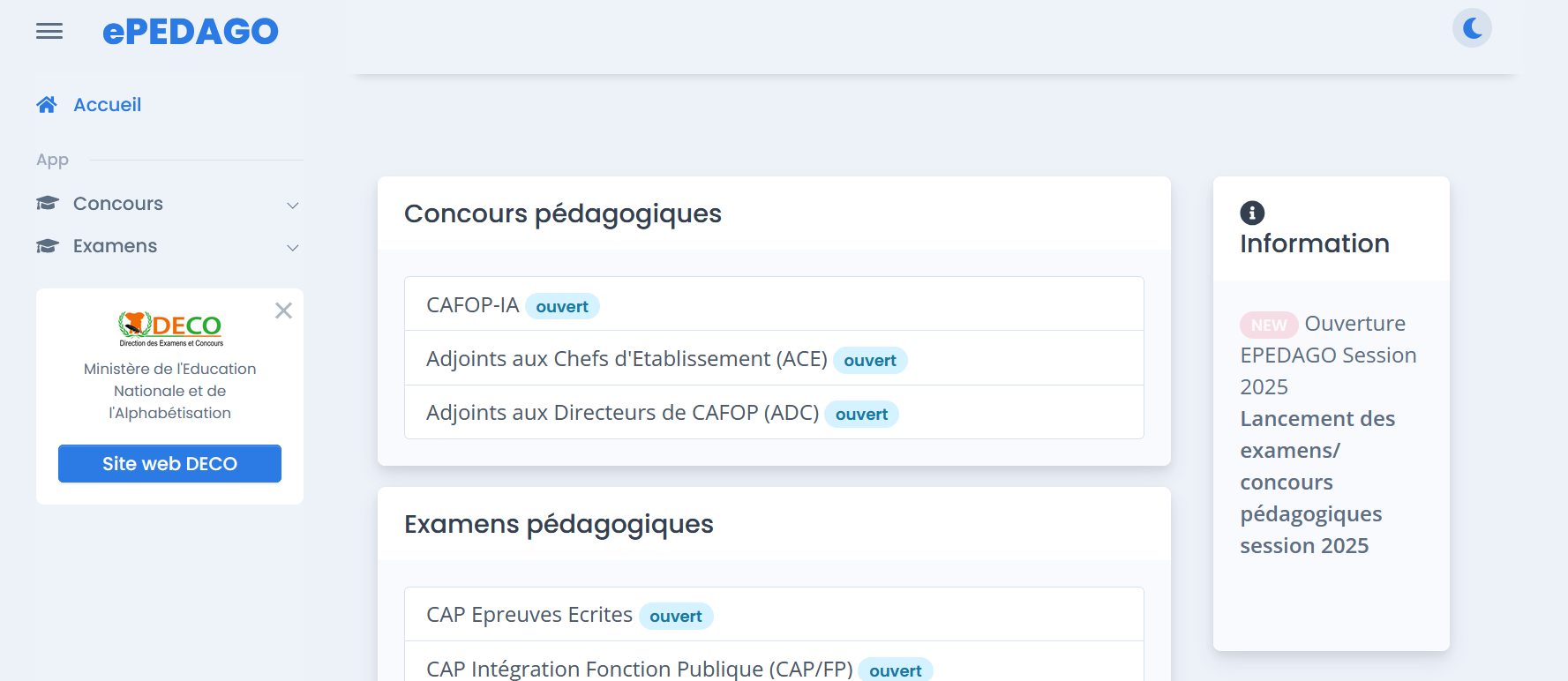
Task: Click the ouvert badge next to CAFOP-IA
Action: [x=562, y=306]
